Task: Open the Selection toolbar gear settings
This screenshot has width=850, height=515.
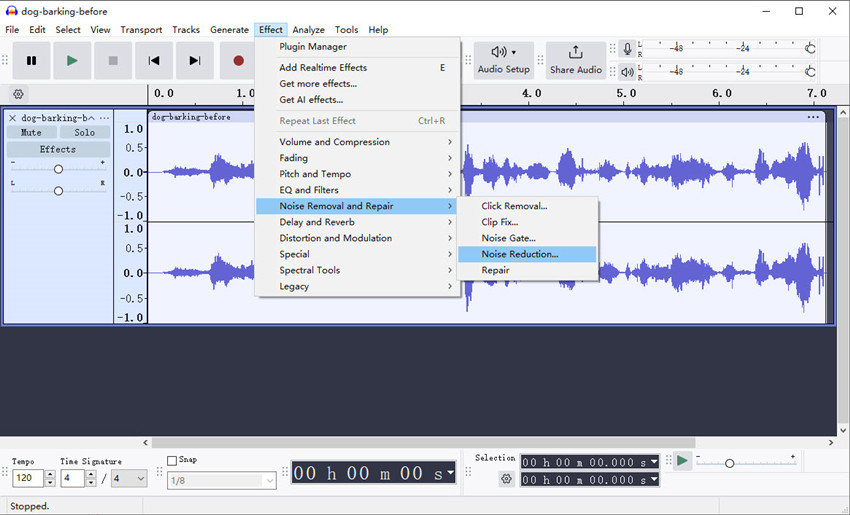Action: [506, 479]
